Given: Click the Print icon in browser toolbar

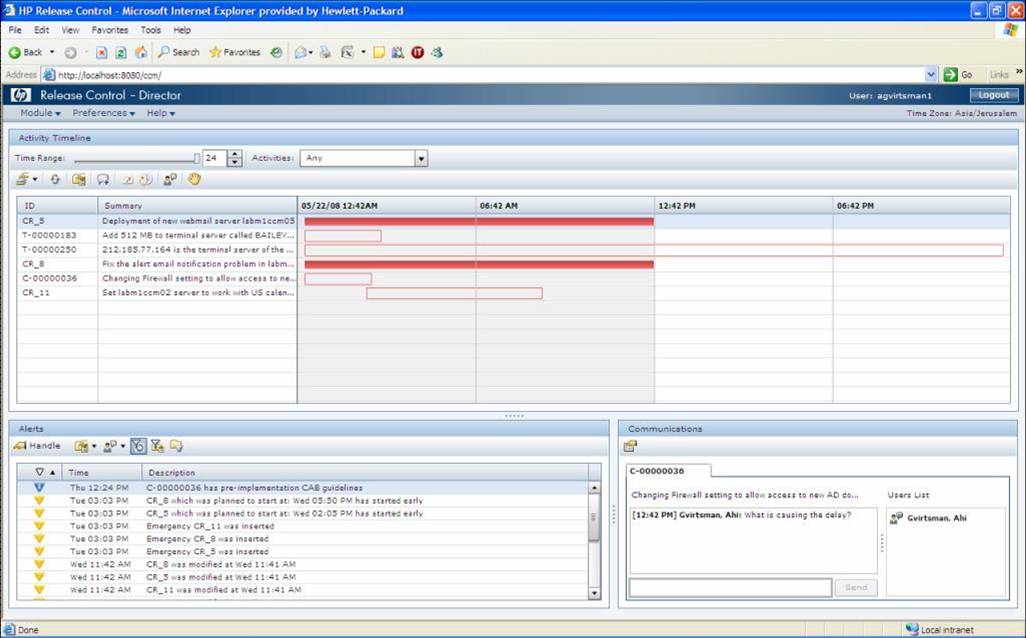Looking at the screenshot, I should [x=325, y=52].
